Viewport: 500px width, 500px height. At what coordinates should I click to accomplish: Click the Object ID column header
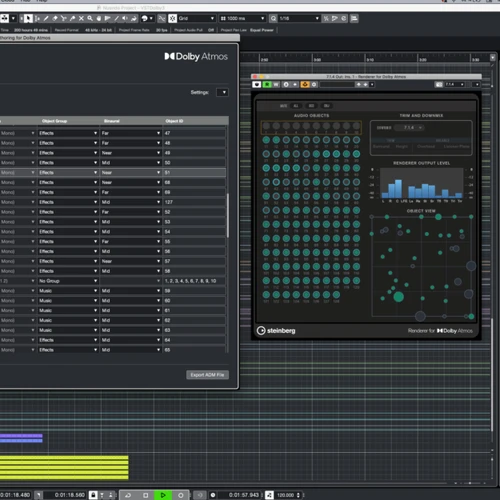tap(174, 121)
